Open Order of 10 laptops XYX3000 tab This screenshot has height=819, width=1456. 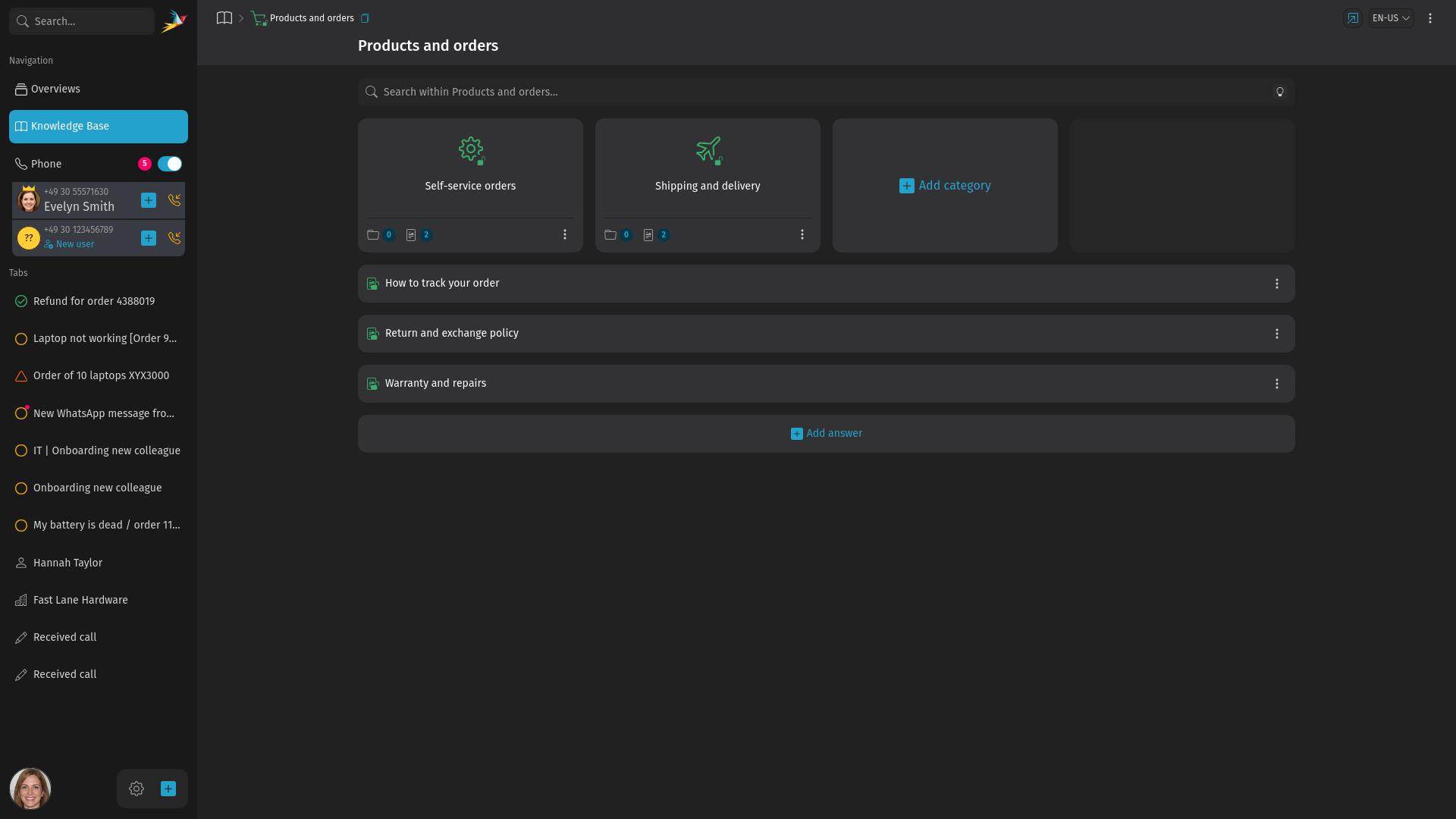point(99,376)
